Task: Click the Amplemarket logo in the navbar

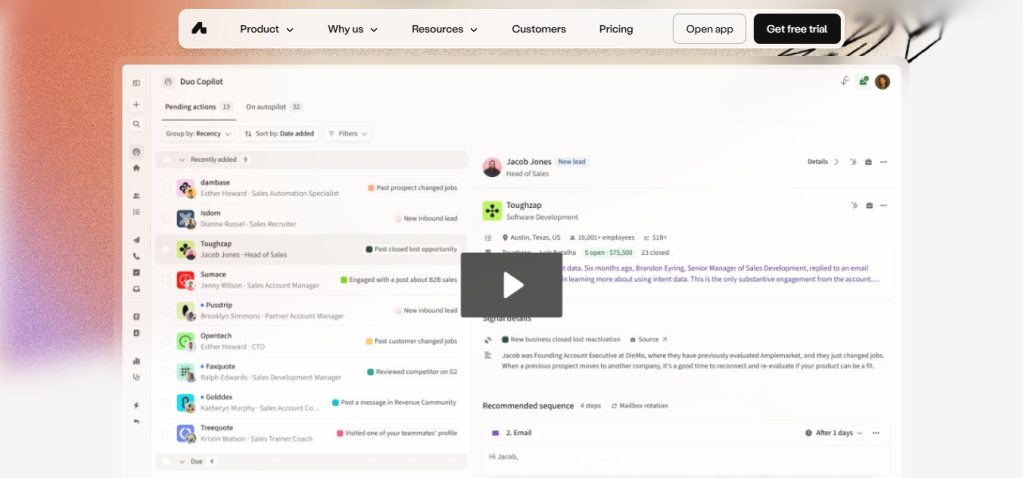Action: 199,29
